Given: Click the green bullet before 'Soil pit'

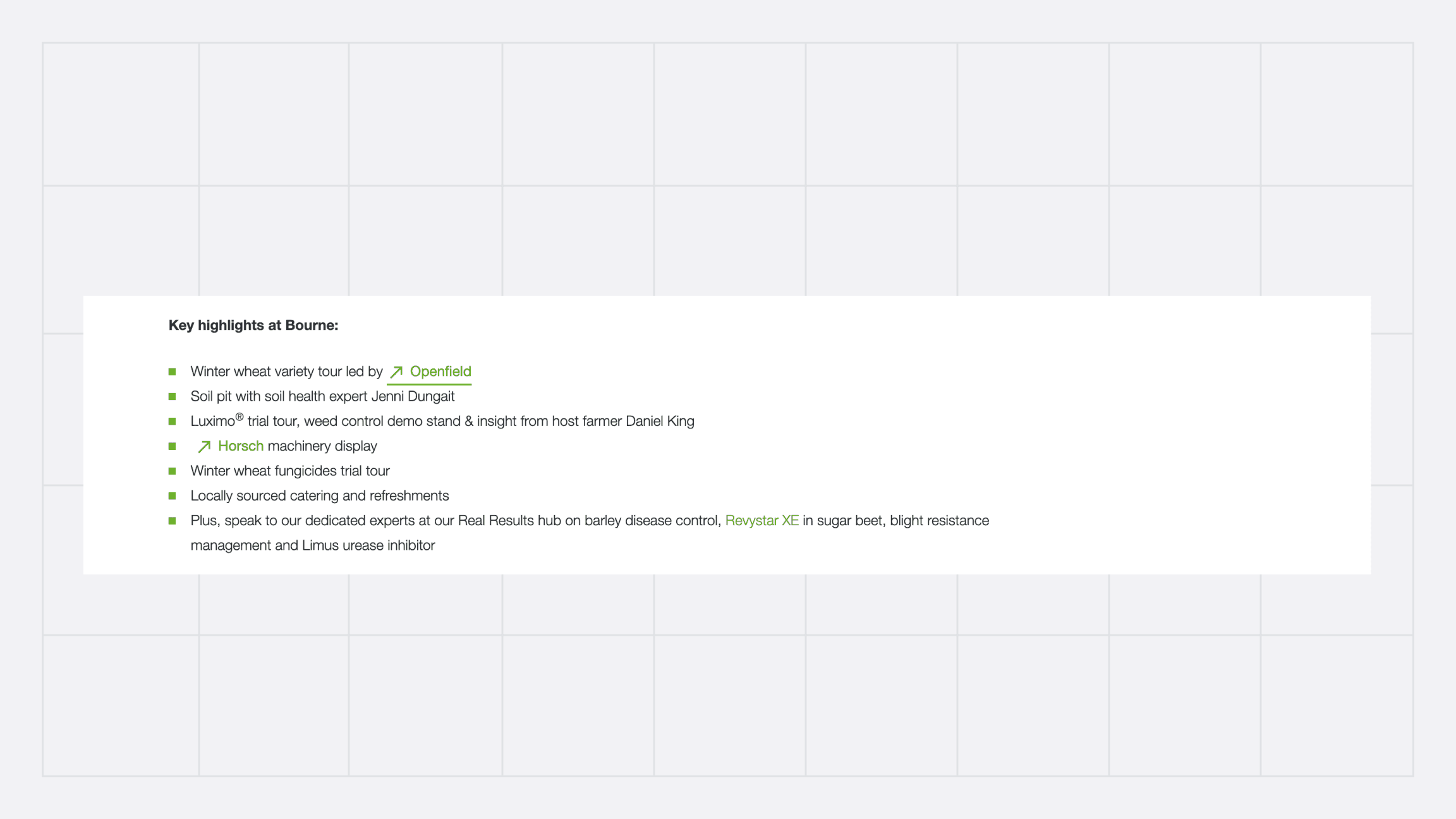Looking at the screenshot, I should pyautogui.click(x=172, y=397).
